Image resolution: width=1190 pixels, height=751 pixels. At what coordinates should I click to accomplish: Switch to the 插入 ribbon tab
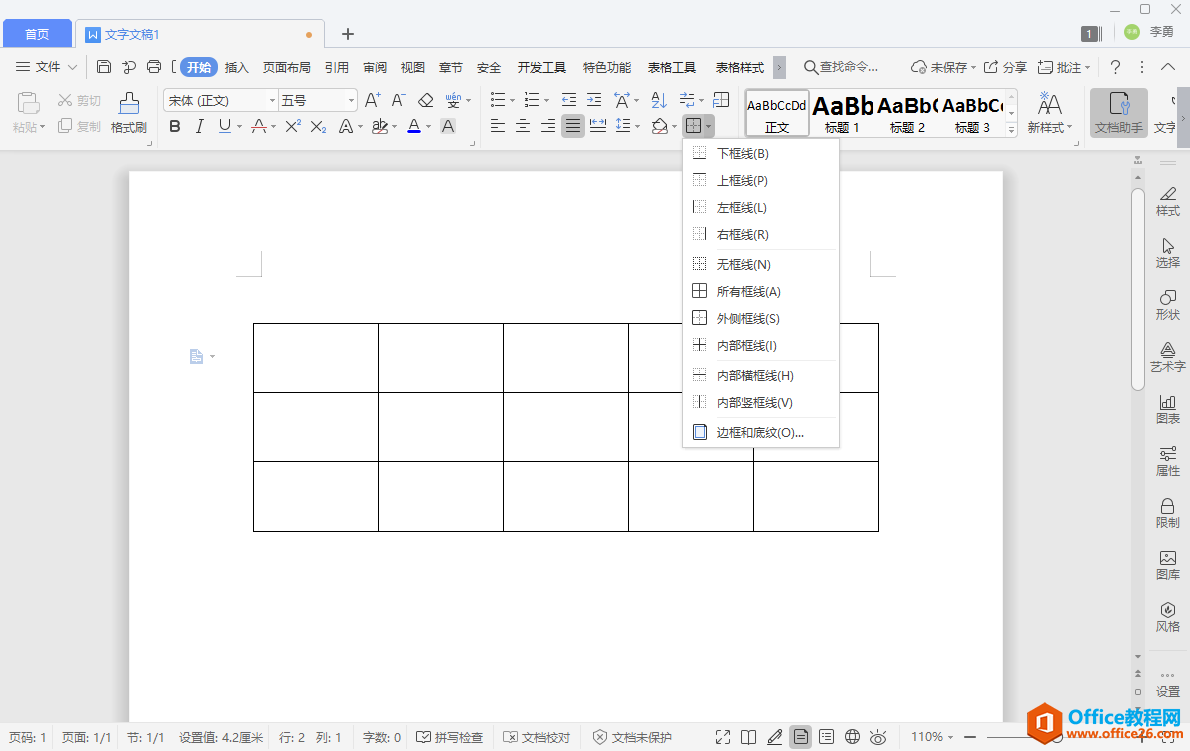237,68
